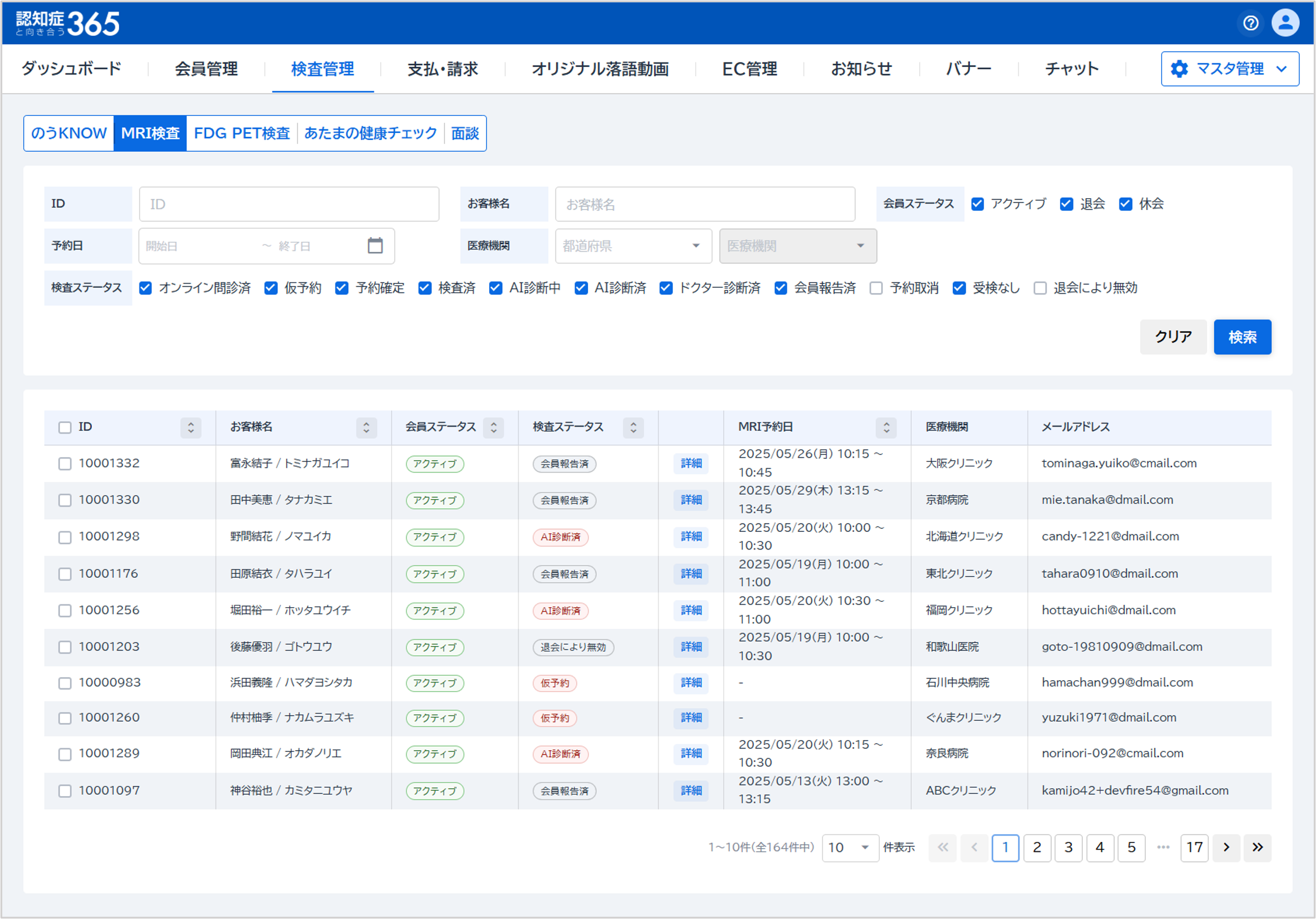Sort by 検査ステータス column arrows
The image size is (1316, 919).
633,427
